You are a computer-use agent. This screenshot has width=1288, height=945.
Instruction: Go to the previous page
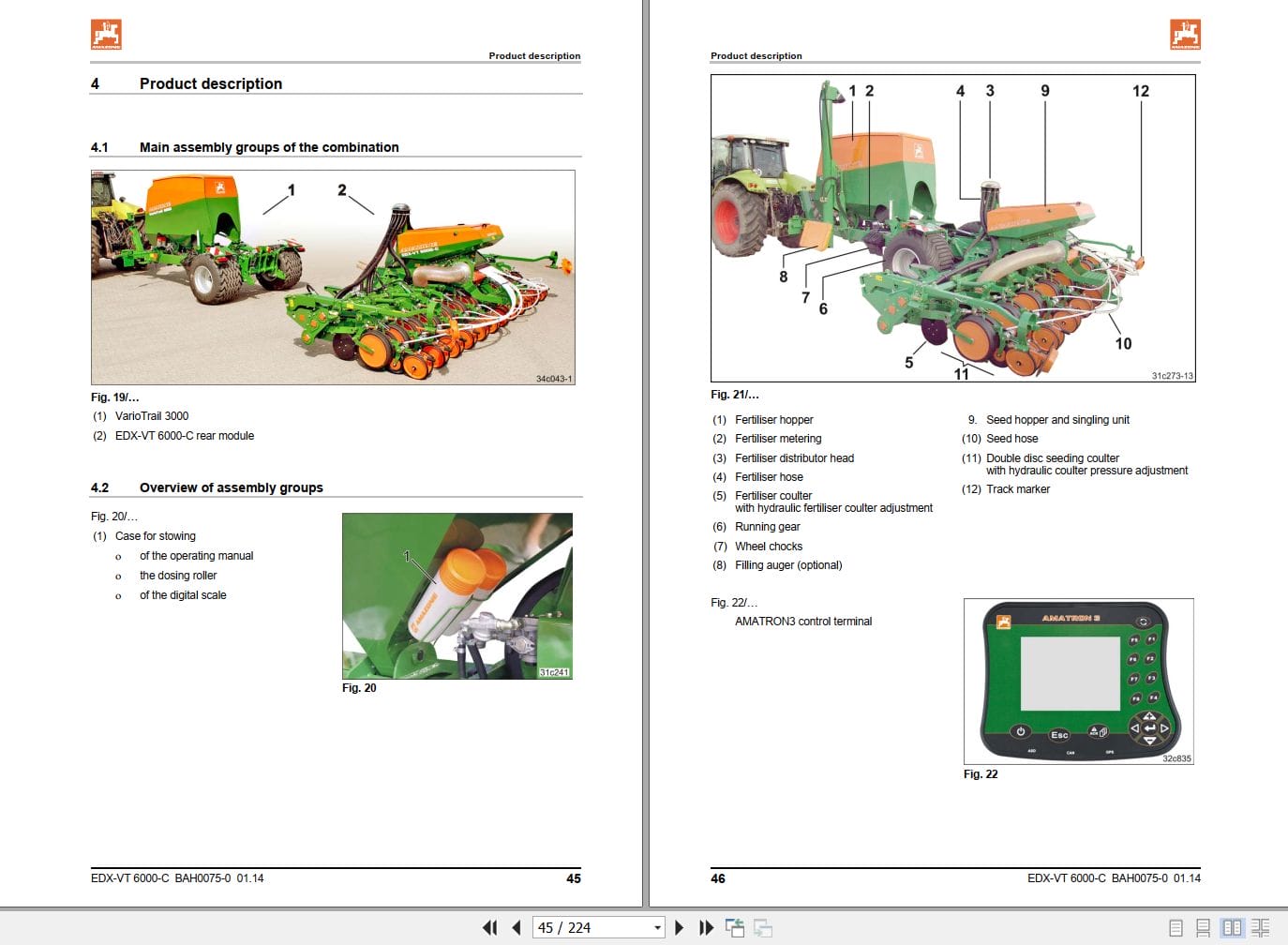[517, 927]
